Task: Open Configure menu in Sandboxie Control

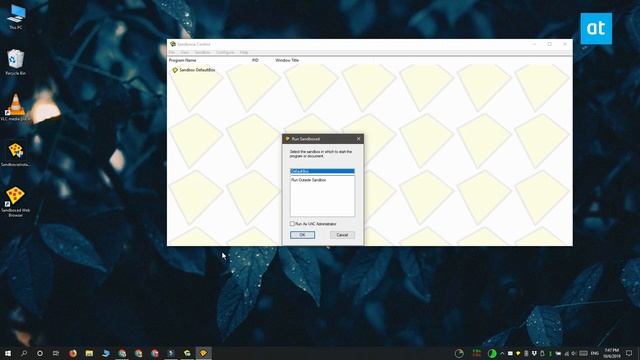Action: [x=225, y=52]
